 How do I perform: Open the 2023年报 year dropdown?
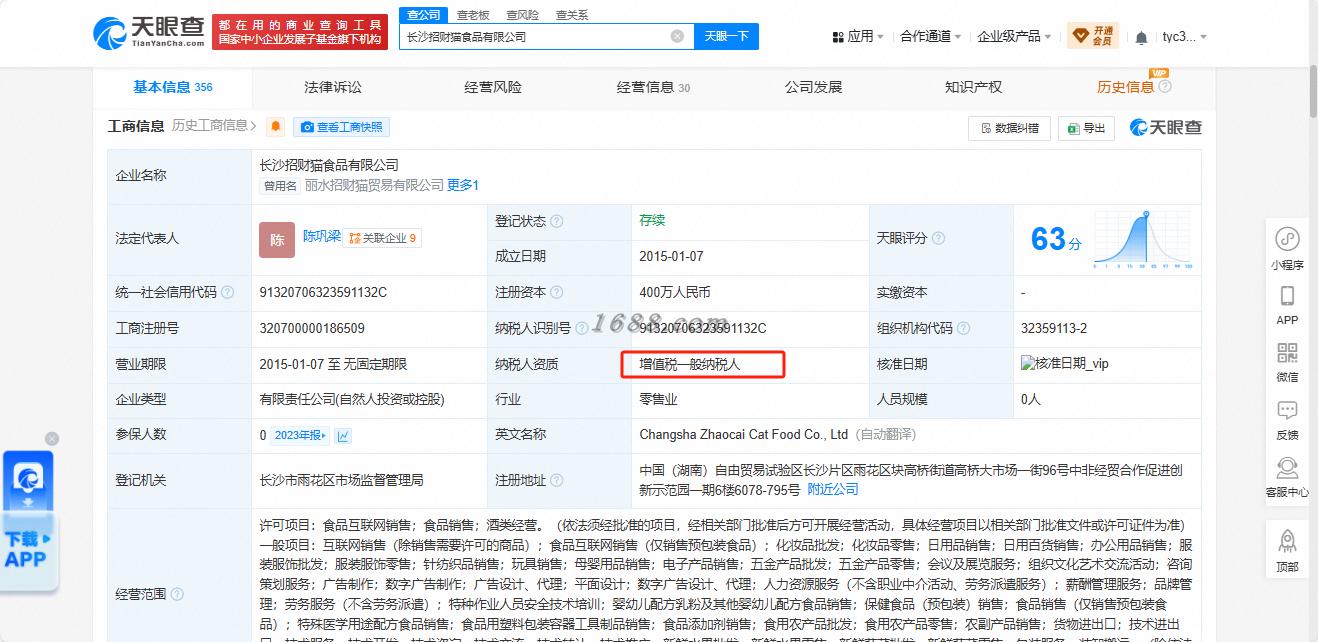301,435
